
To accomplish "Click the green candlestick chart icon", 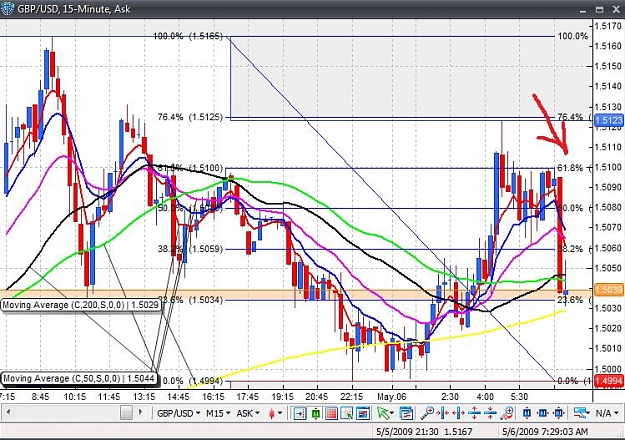I will click(316, 413).
